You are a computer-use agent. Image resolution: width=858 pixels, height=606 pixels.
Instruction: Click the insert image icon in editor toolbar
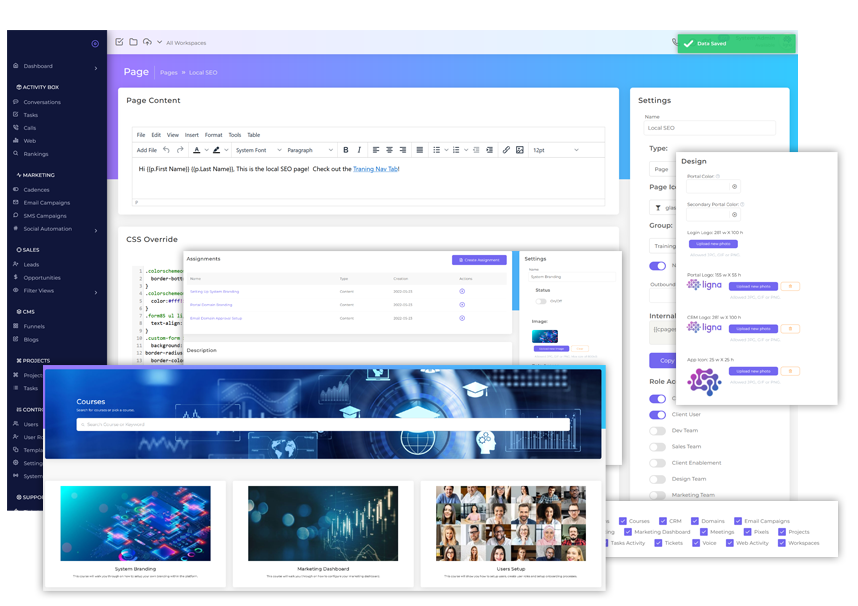[520, 150]
